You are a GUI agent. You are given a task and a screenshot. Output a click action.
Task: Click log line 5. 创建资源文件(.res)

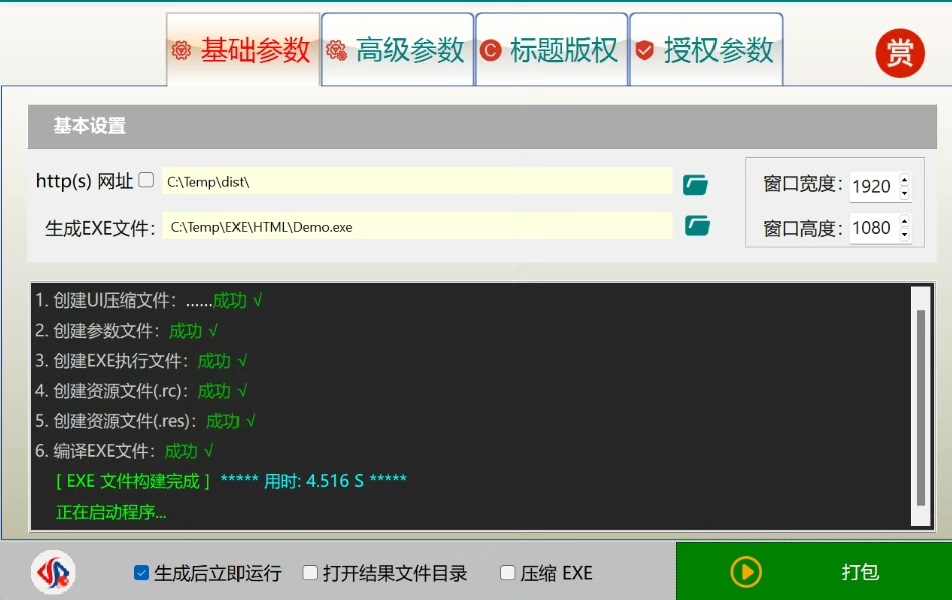(x=145, y=421)
